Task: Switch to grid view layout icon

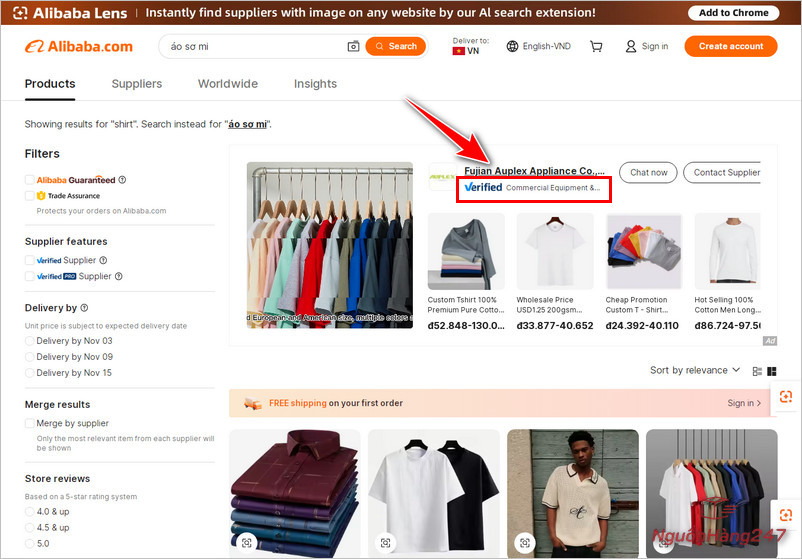Action: (x=771, y=371)
